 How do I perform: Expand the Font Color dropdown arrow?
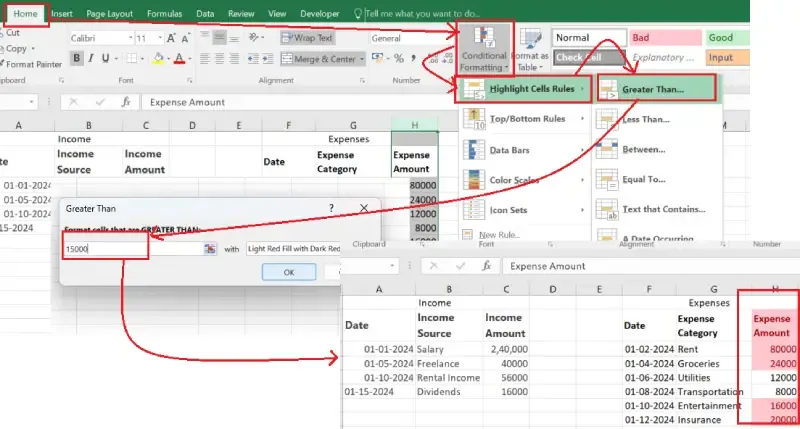189,59
